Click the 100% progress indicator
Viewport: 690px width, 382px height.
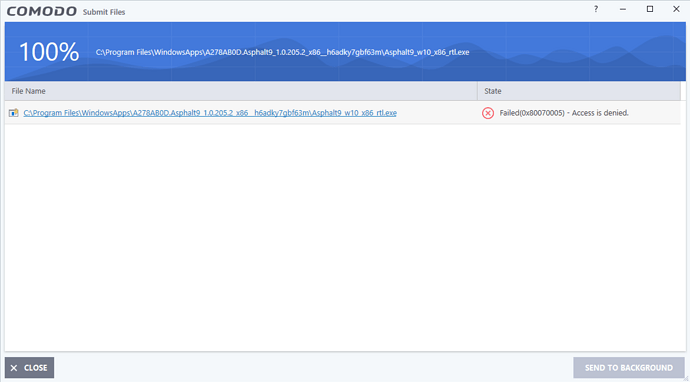tap(49, 52)
